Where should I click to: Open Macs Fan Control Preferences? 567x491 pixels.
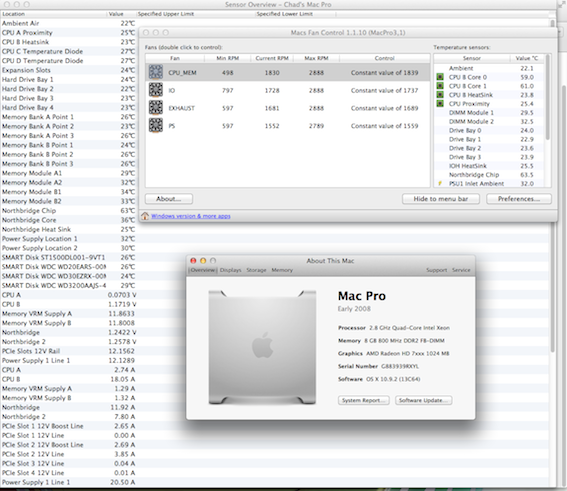519,199
